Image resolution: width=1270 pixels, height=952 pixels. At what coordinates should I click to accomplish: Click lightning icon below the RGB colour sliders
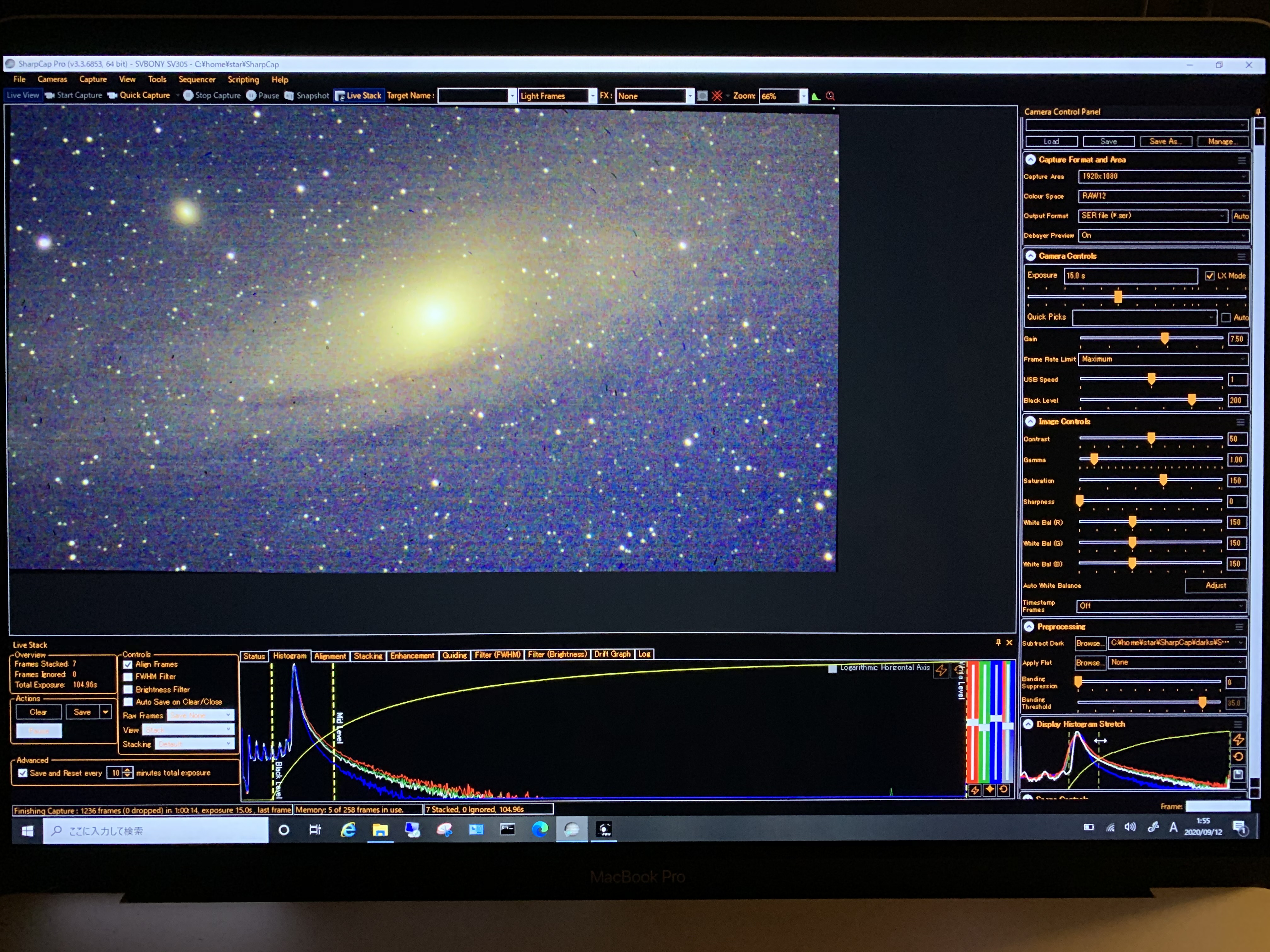click(975, 790)
